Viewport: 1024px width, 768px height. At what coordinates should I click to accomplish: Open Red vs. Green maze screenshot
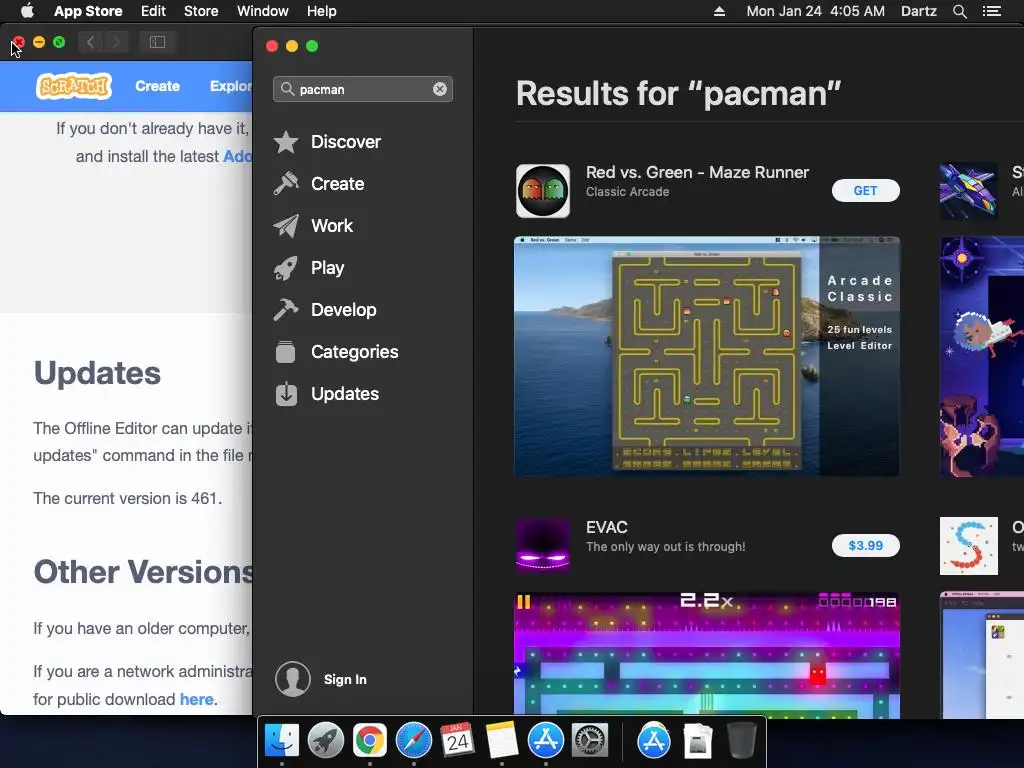tap(707, 357)
